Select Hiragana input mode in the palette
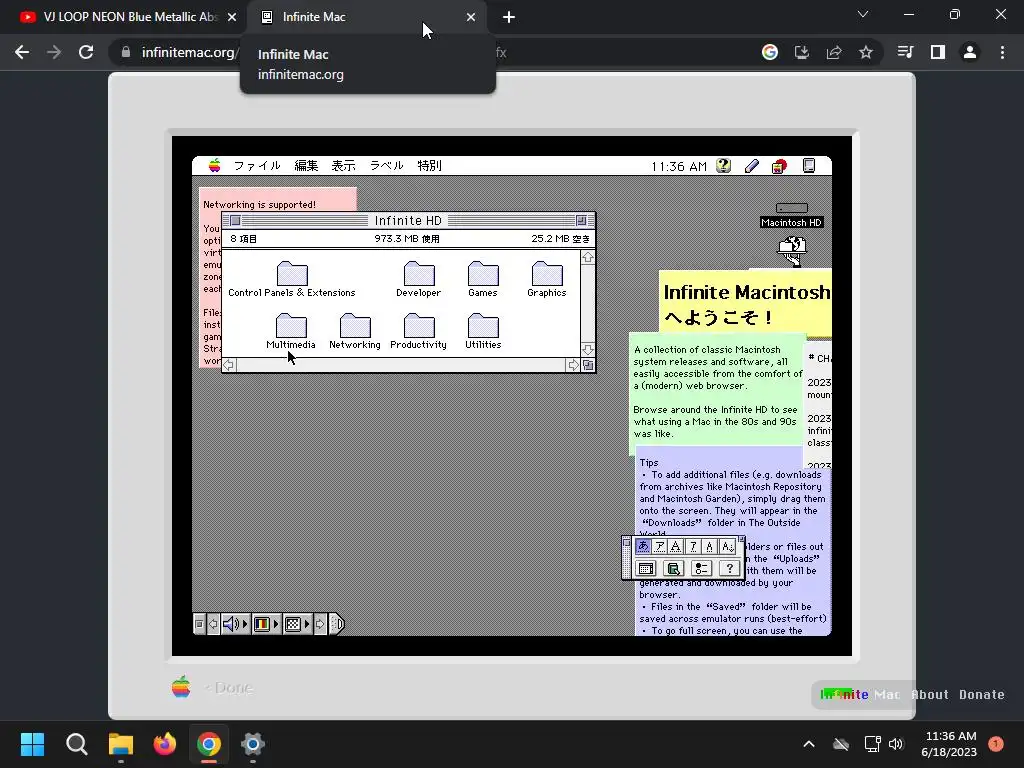The image size is (1024, 768). pyautogui.click(x=643, y=546)
